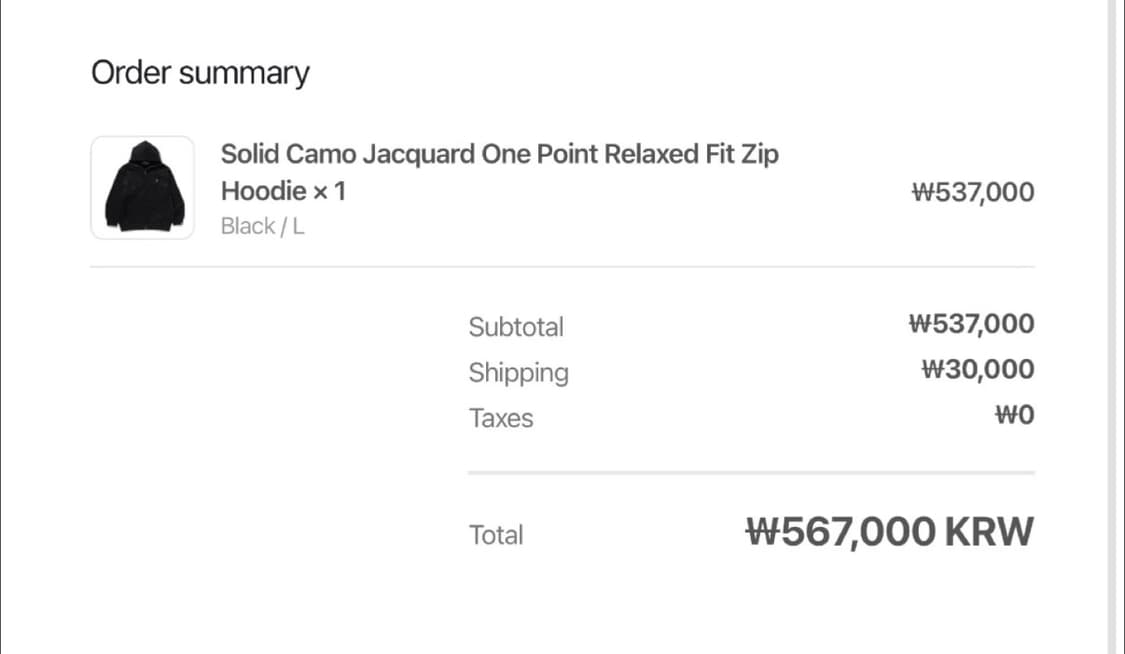
Task: Select the Subtotal amount ₩537,000
Action: click(971, 324)
